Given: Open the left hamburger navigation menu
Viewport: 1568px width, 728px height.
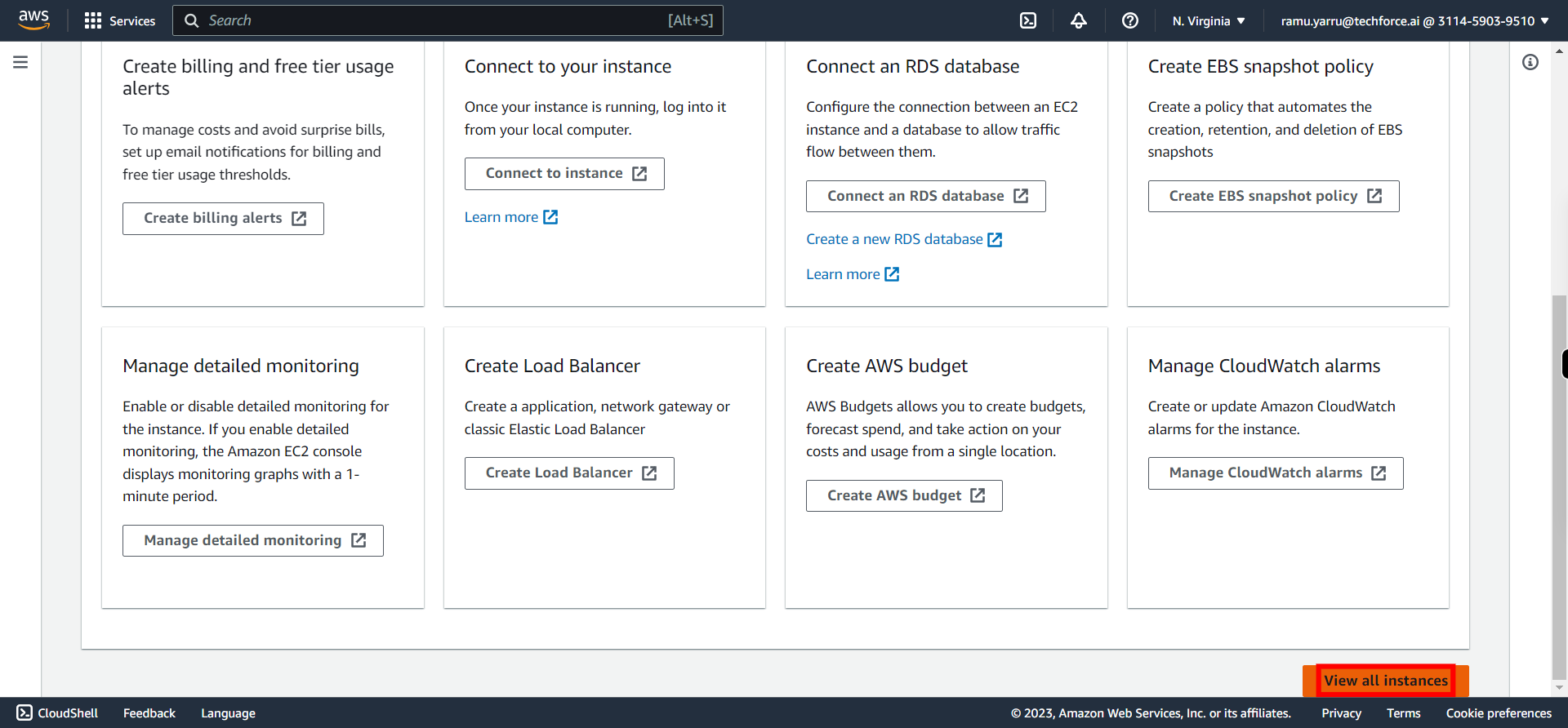Looking at the screenshot, I should [x=20, y=62].
